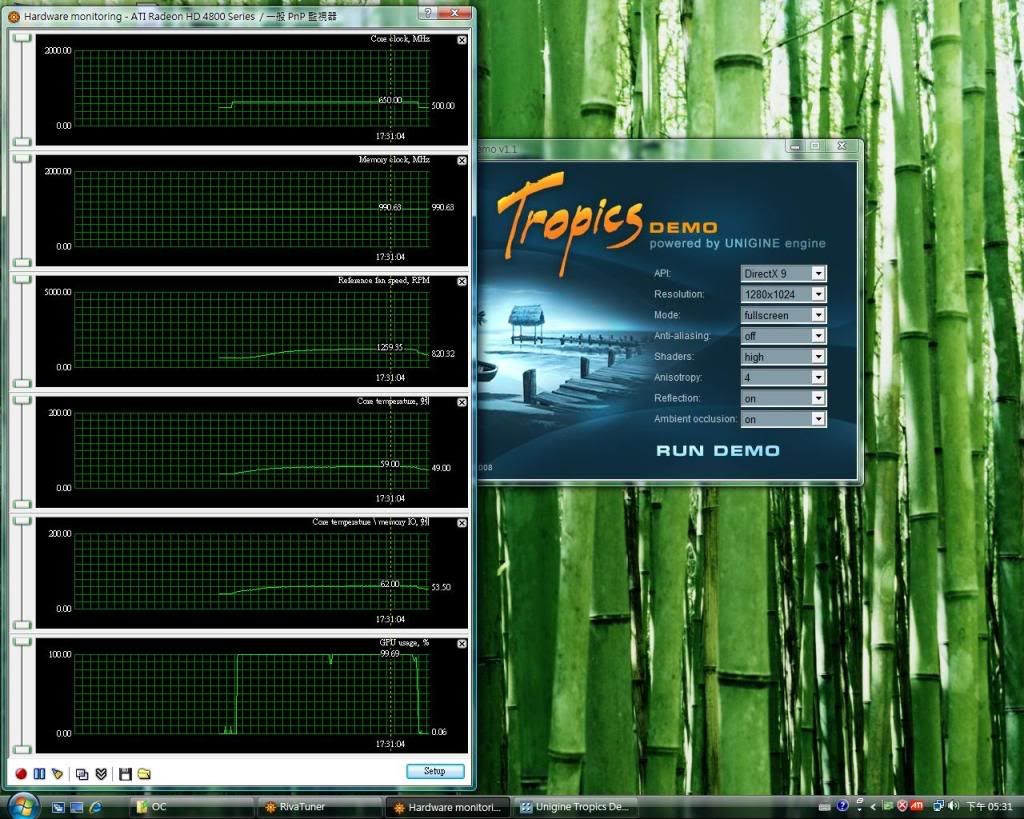This screenshot has width=1024, height=819.
Task: Hide the Core temperature memory IO graph
Action: [462, 523]
